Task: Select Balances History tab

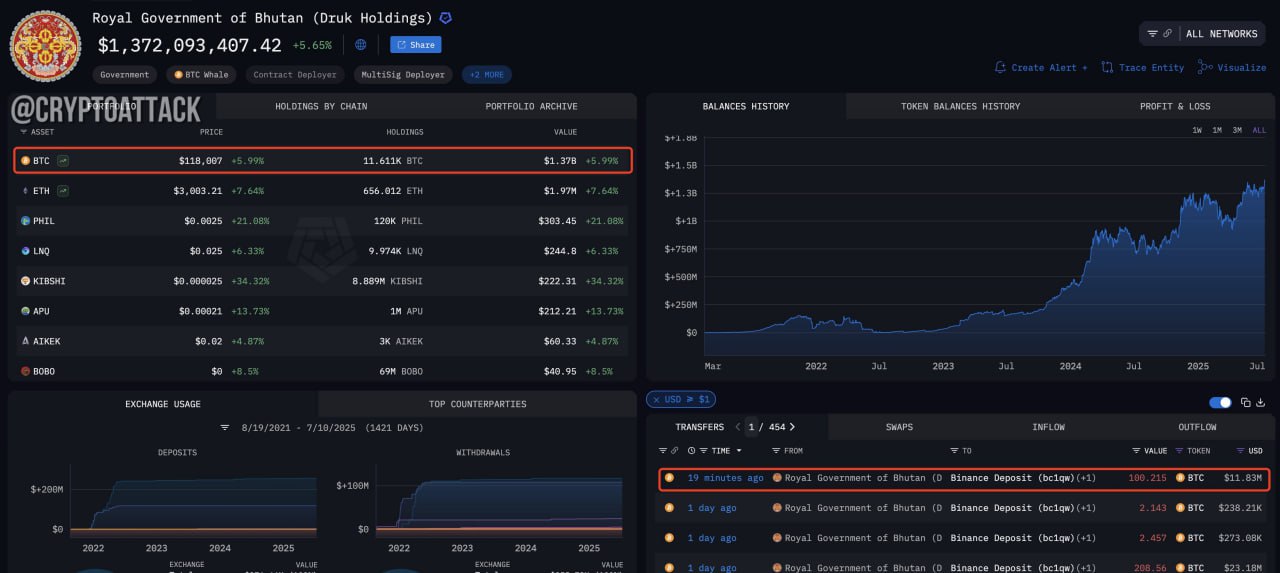Action: point(746,106)
